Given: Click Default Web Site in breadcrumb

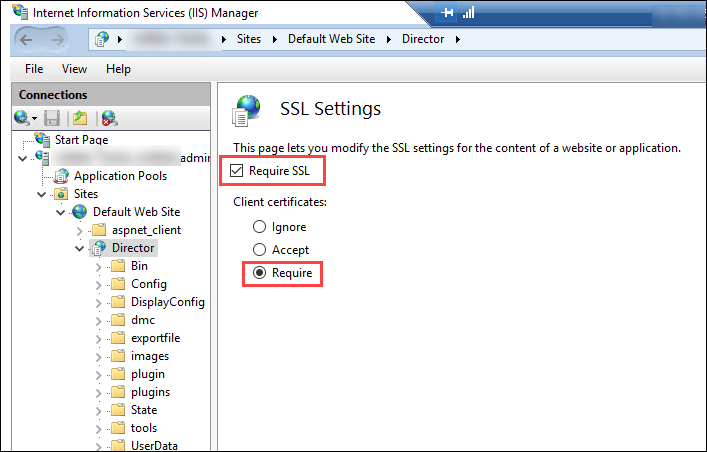Looking at the screenshot, I should click(333, 40).
